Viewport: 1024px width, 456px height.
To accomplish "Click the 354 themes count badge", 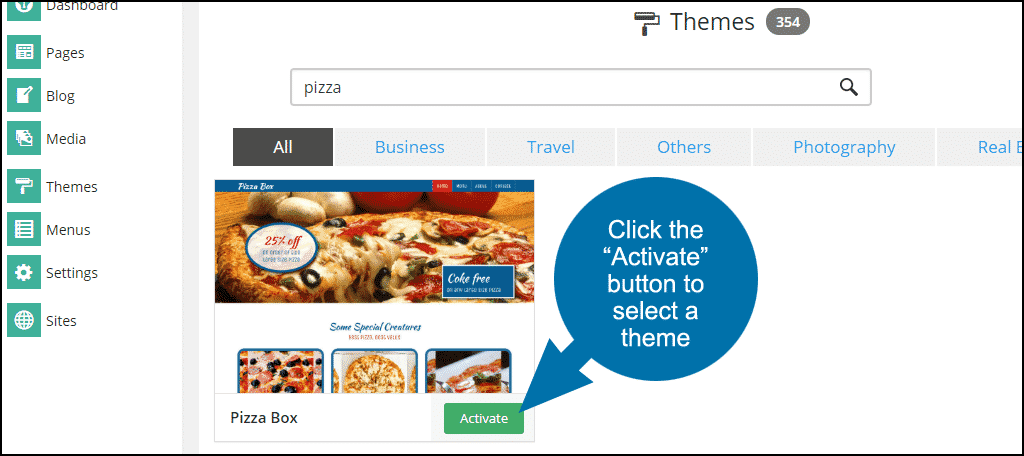I will pyautogui.click(x=788, y=22).
